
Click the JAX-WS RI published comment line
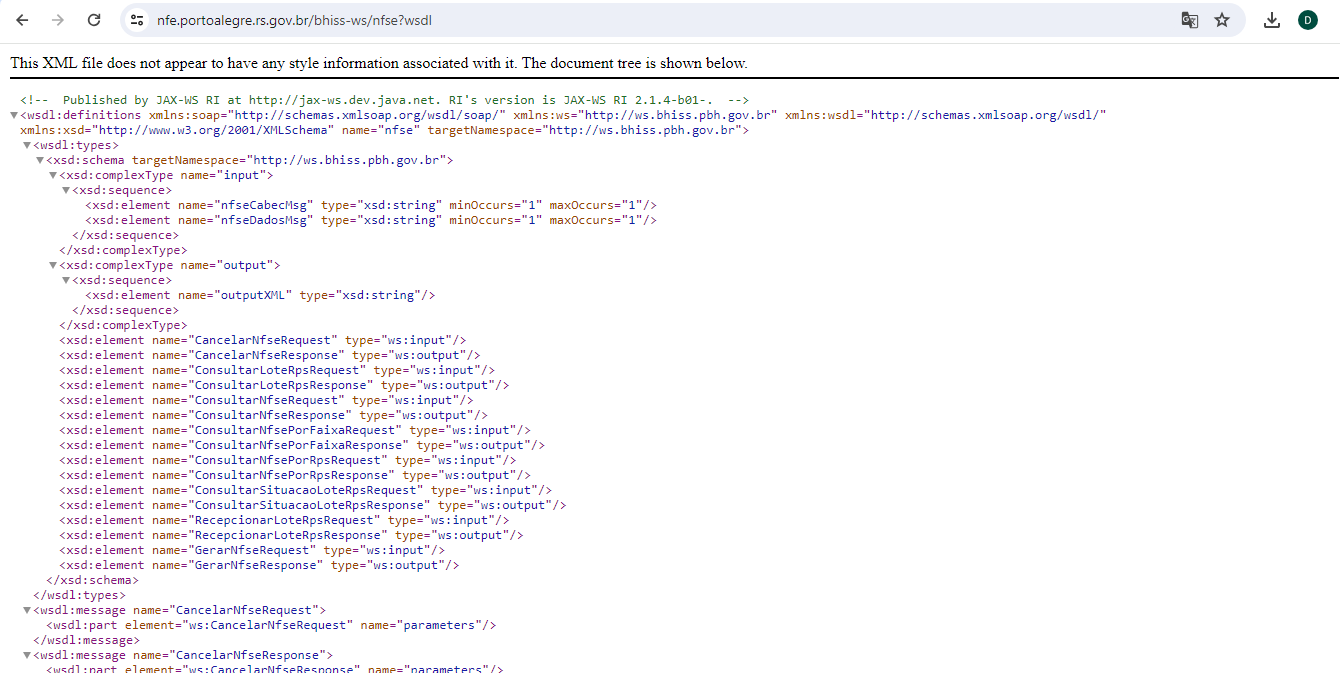point(384,100)
